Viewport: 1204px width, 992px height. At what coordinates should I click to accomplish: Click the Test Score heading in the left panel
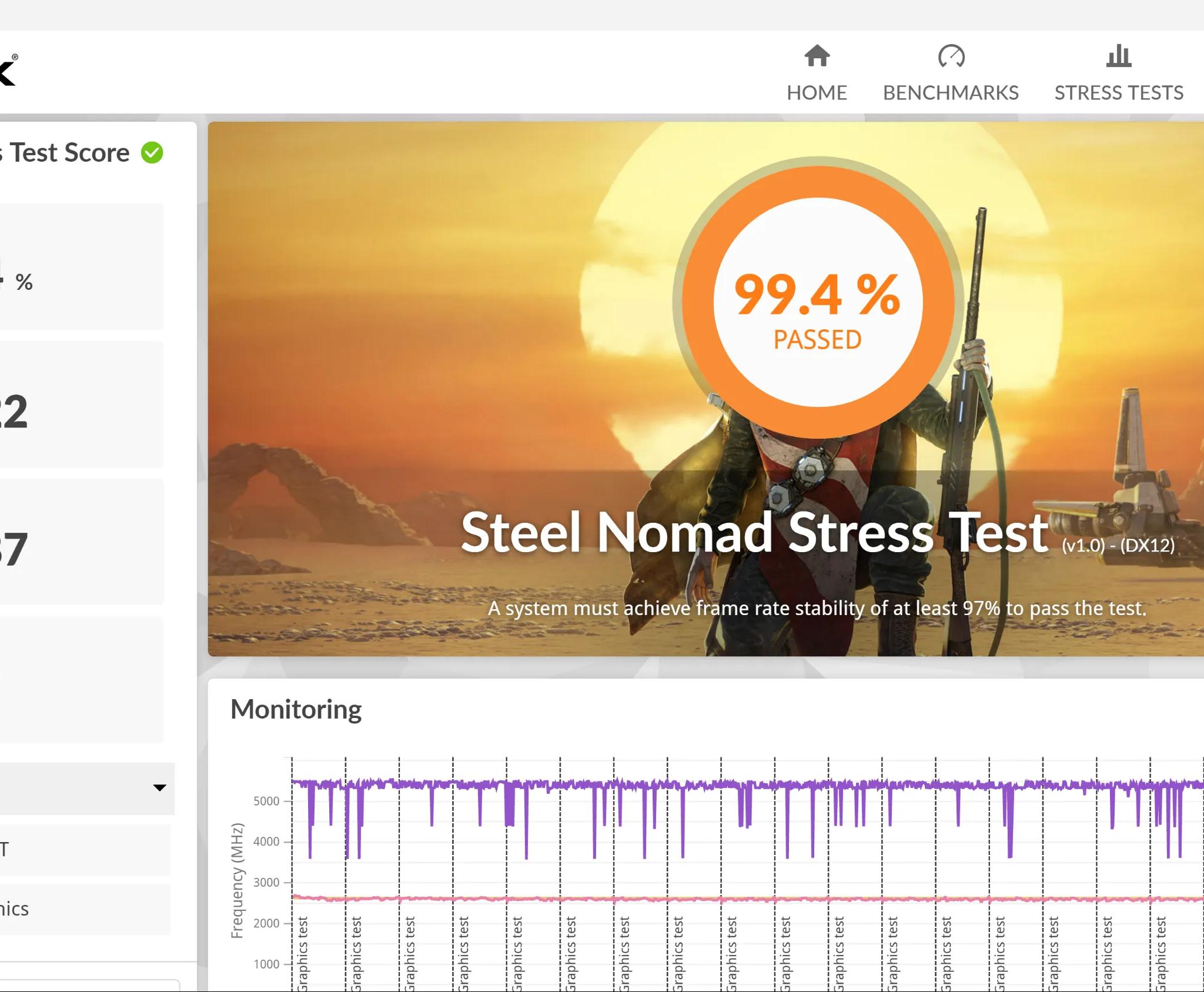tap(69, 153)
